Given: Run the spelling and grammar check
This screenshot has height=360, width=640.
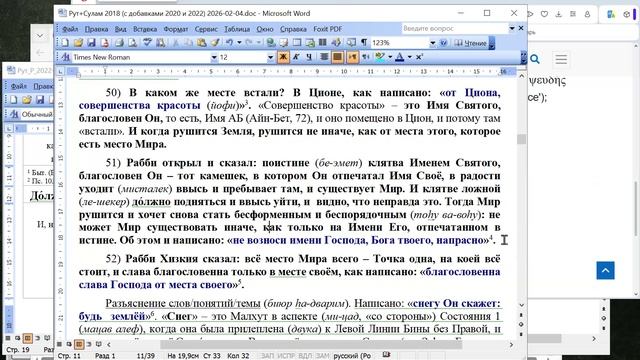Looking at the screenshot, I should pyautogui.click(x=147, y=42).
